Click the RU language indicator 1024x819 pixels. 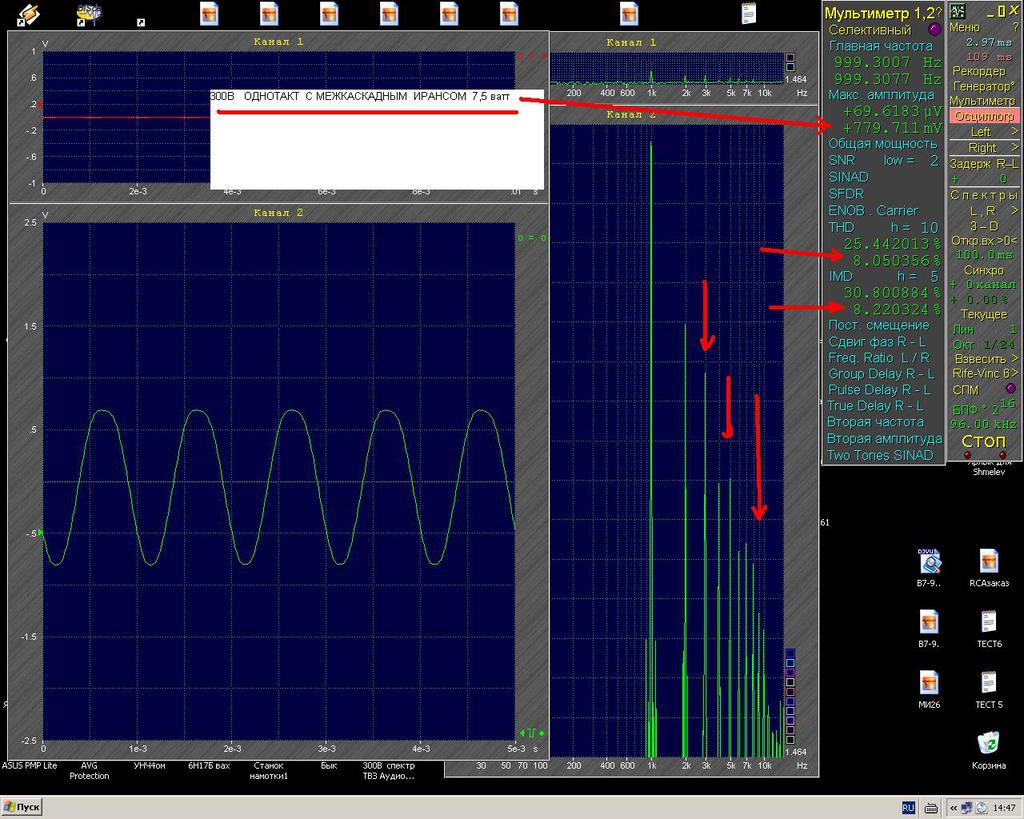tap(908, 808)
